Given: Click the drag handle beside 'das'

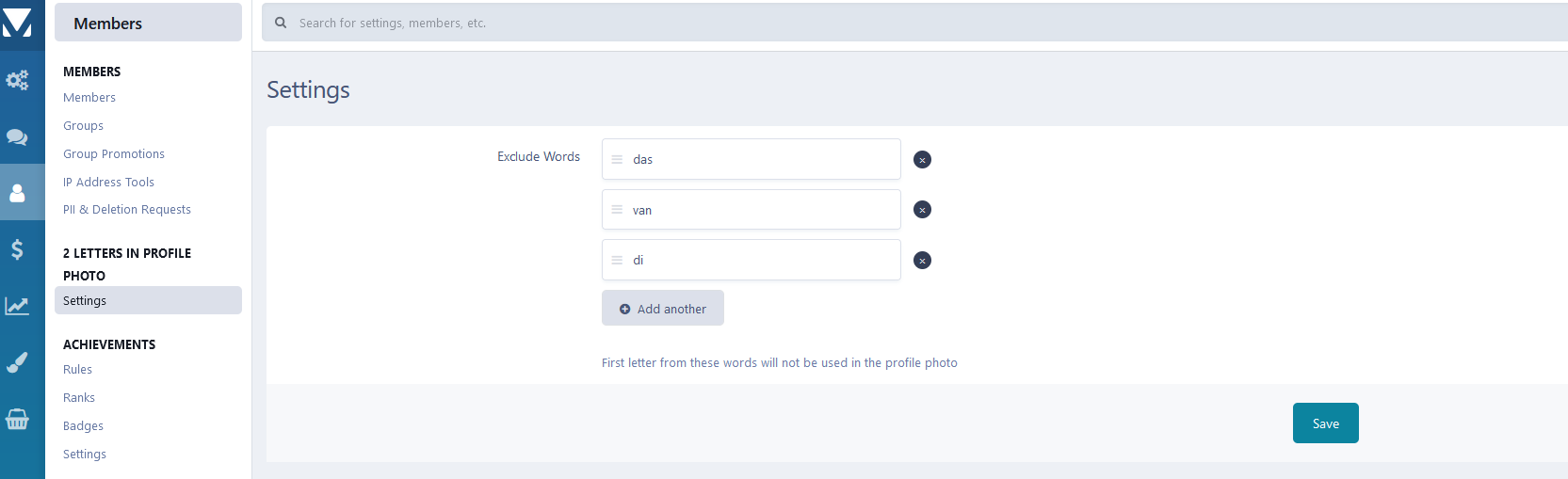Looking at the screenshot, I should click(x=617, y=160).
